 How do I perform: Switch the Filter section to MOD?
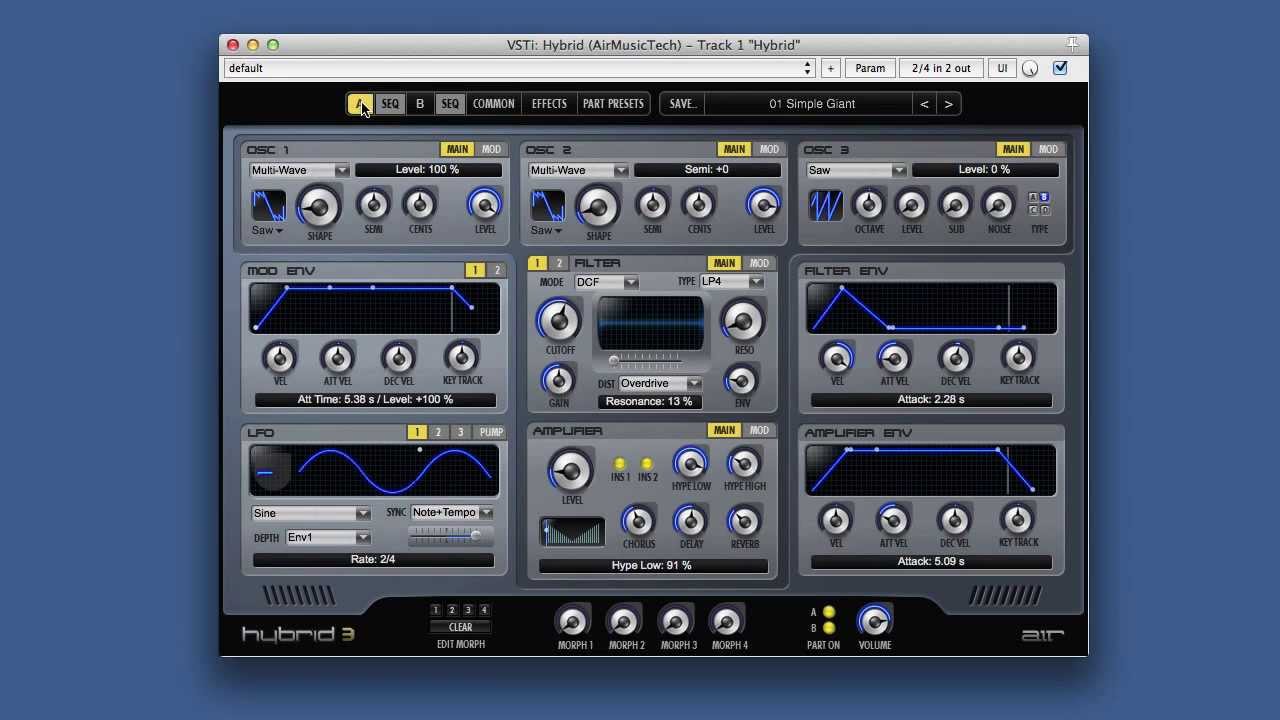point(760,264)
